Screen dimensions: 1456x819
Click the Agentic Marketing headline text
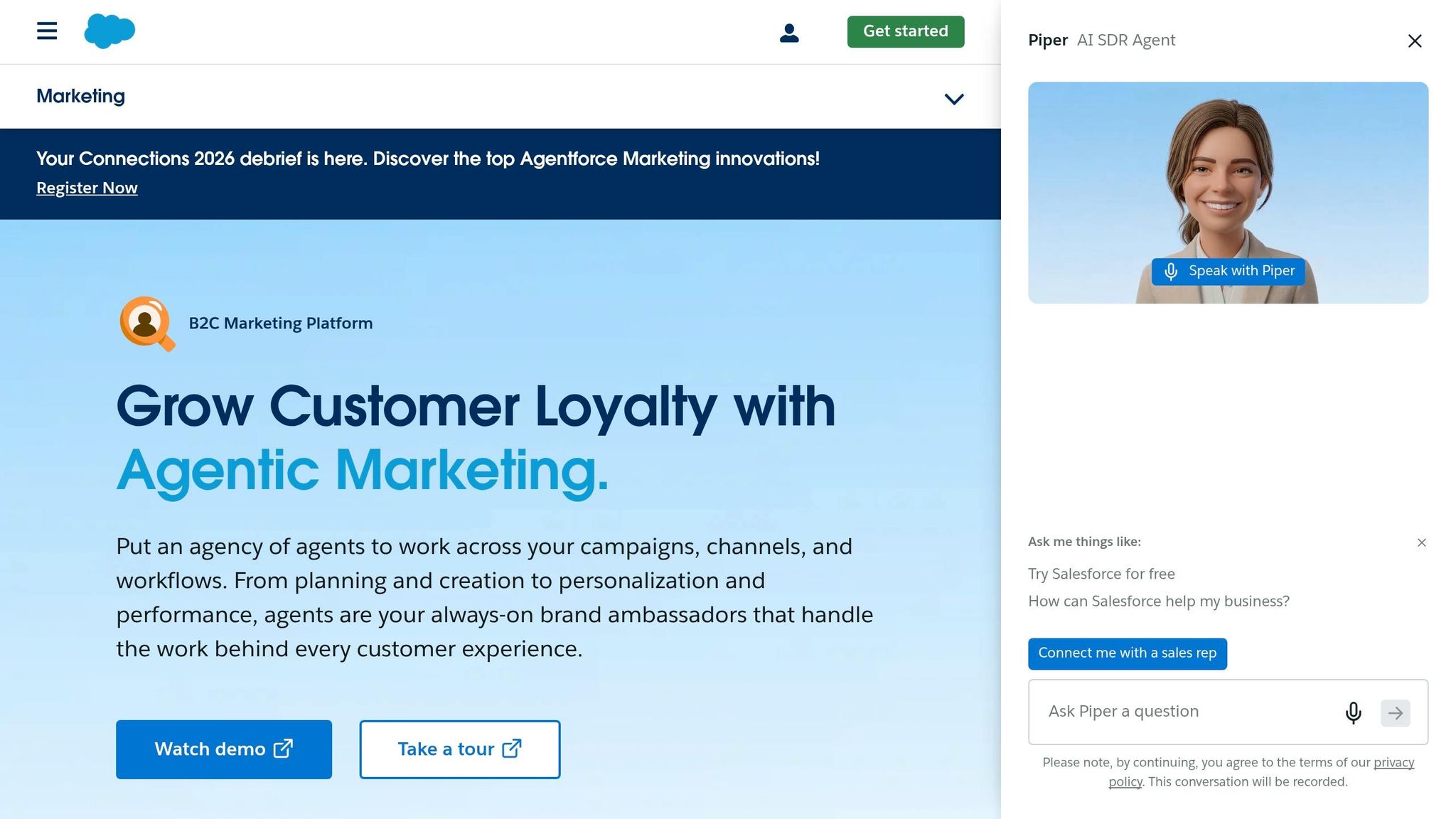click(363, 471)
